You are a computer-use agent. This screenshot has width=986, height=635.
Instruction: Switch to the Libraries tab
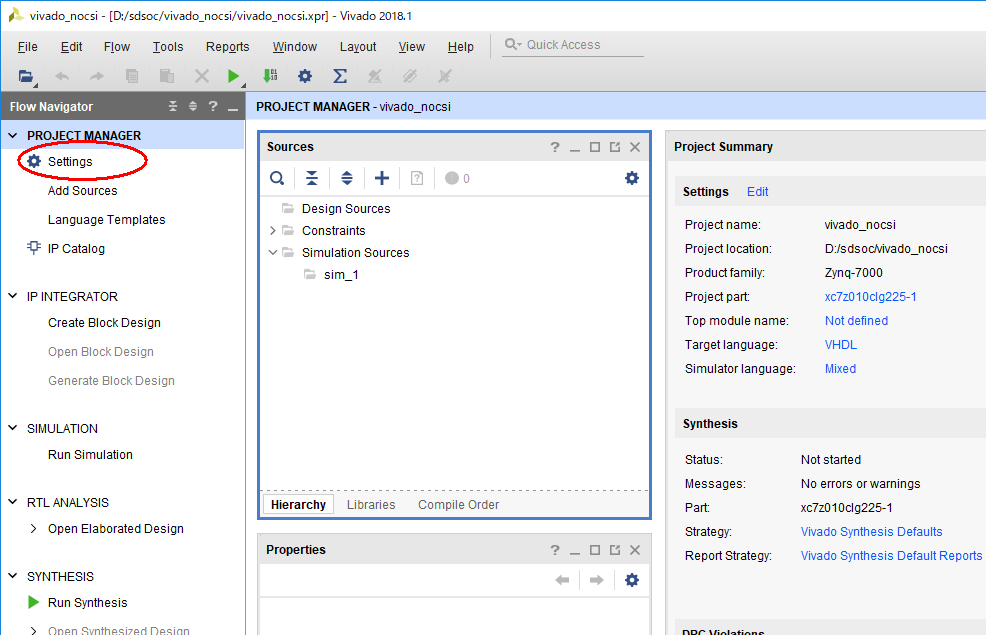click(x=371, y=505)
